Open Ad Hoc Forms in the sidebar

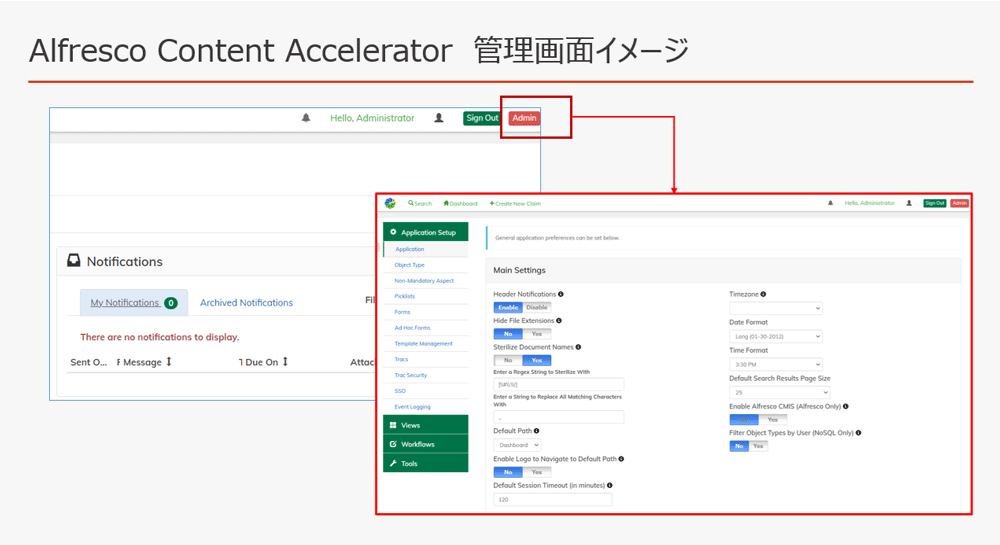click(x=412, y=328)
